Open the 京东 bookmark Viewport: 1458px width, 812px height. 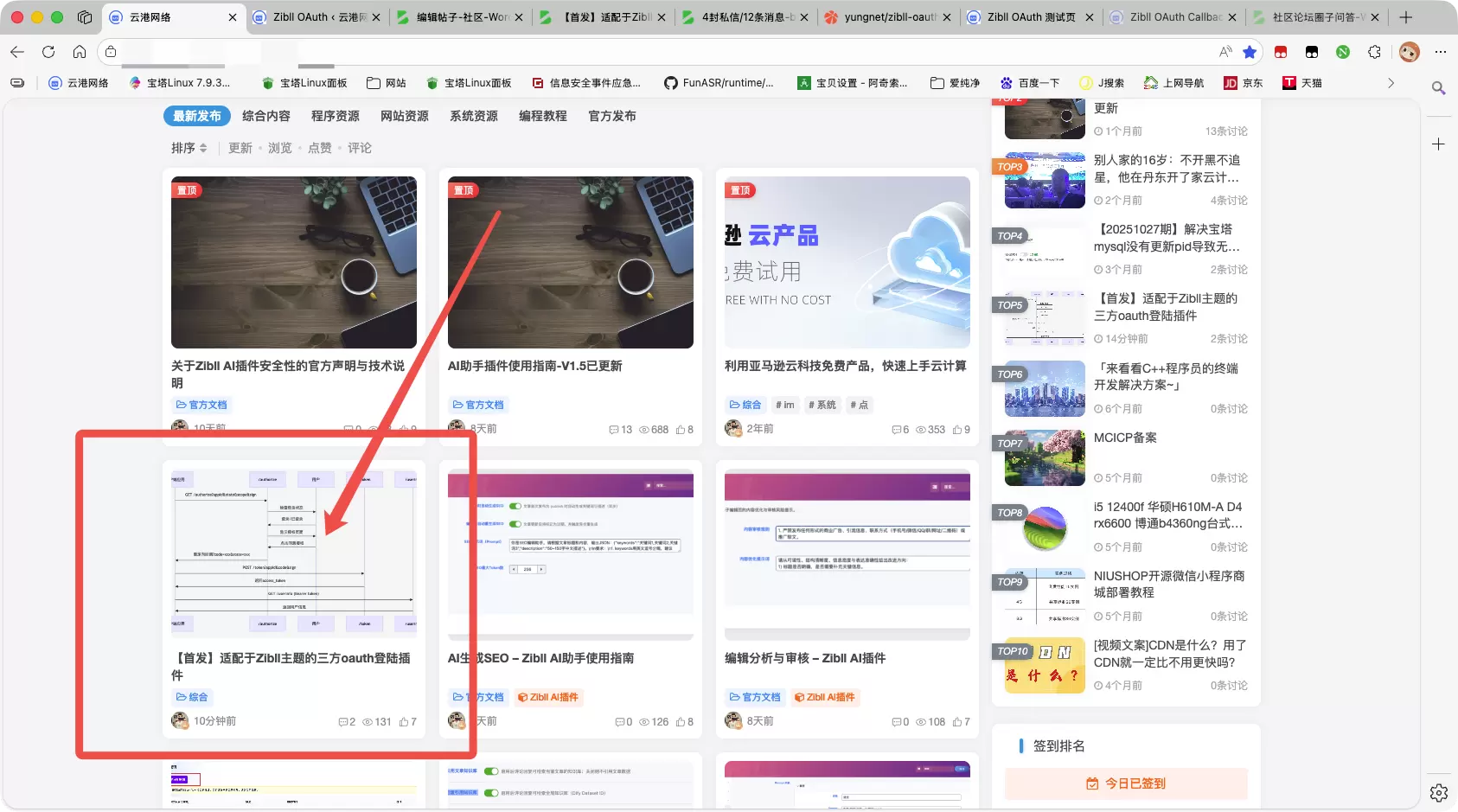coord(1244,83)
